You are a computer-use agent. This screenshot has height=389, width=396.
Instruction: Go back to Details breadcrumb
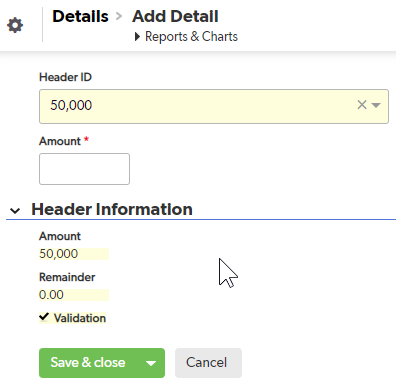click(80, 16)
